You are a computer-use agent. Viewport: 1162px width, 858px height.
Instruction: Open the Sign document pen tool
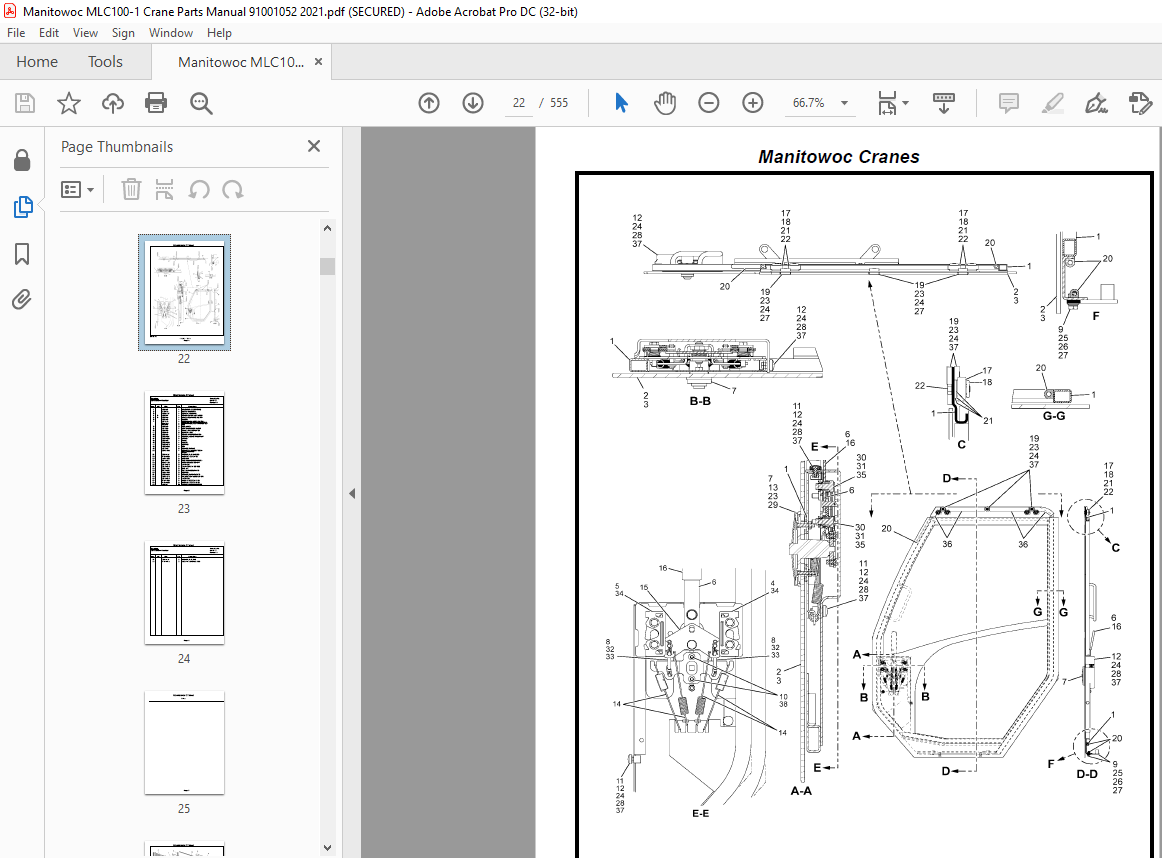(x=1096, y=103)
